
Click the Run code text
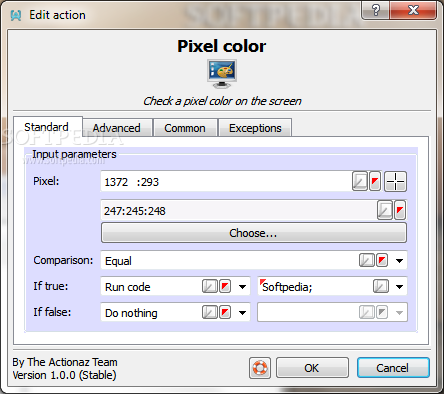(128, 287)
